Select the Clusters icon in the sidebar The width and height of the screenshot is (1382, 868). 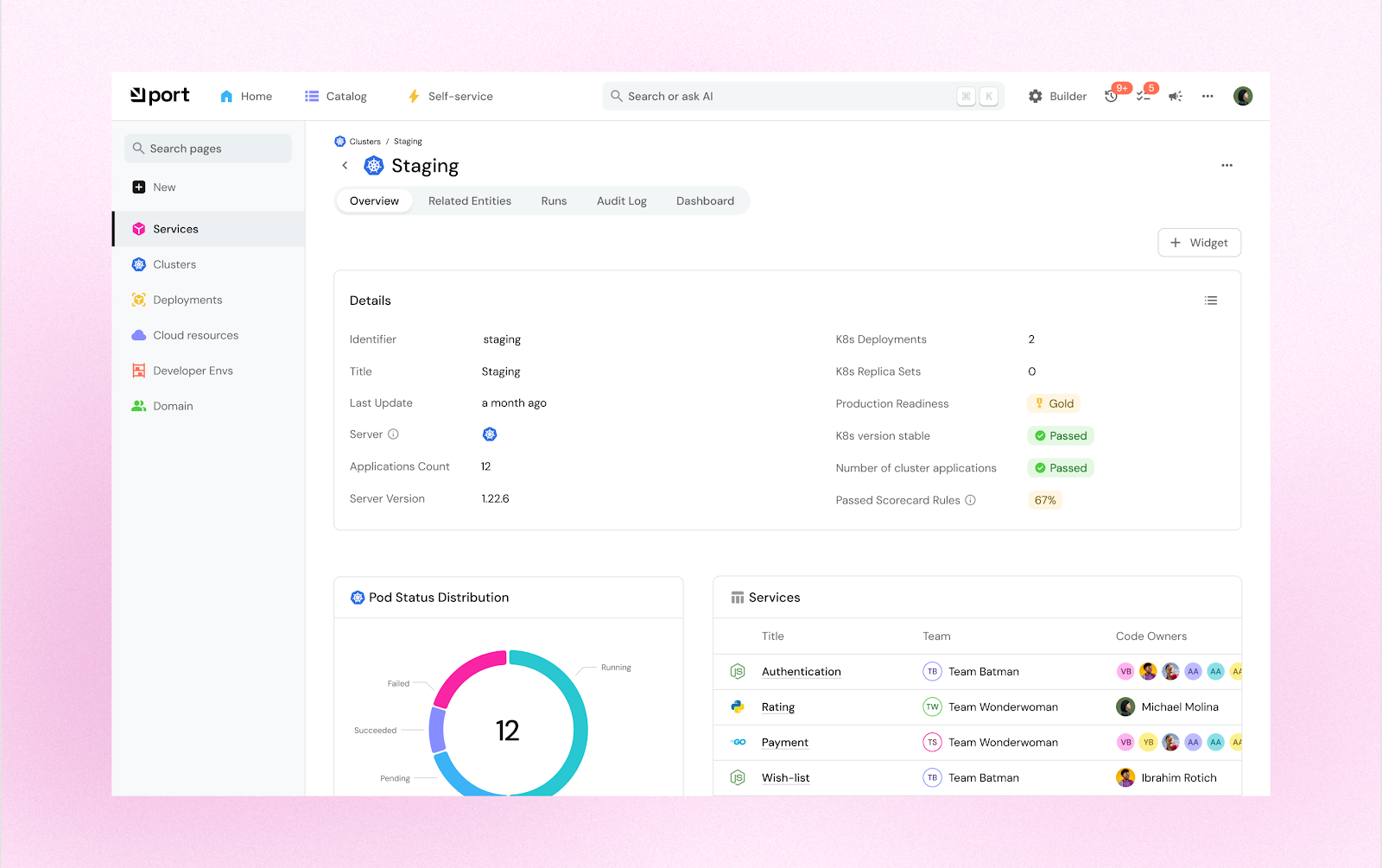click(139, 264)
